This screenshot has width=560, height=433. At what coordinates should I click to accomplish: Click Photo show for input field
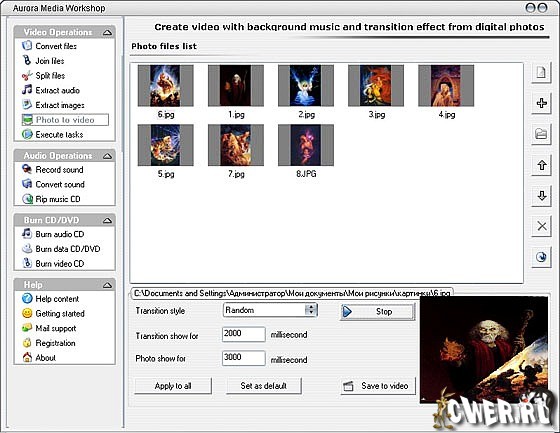[x=244, y=358]
